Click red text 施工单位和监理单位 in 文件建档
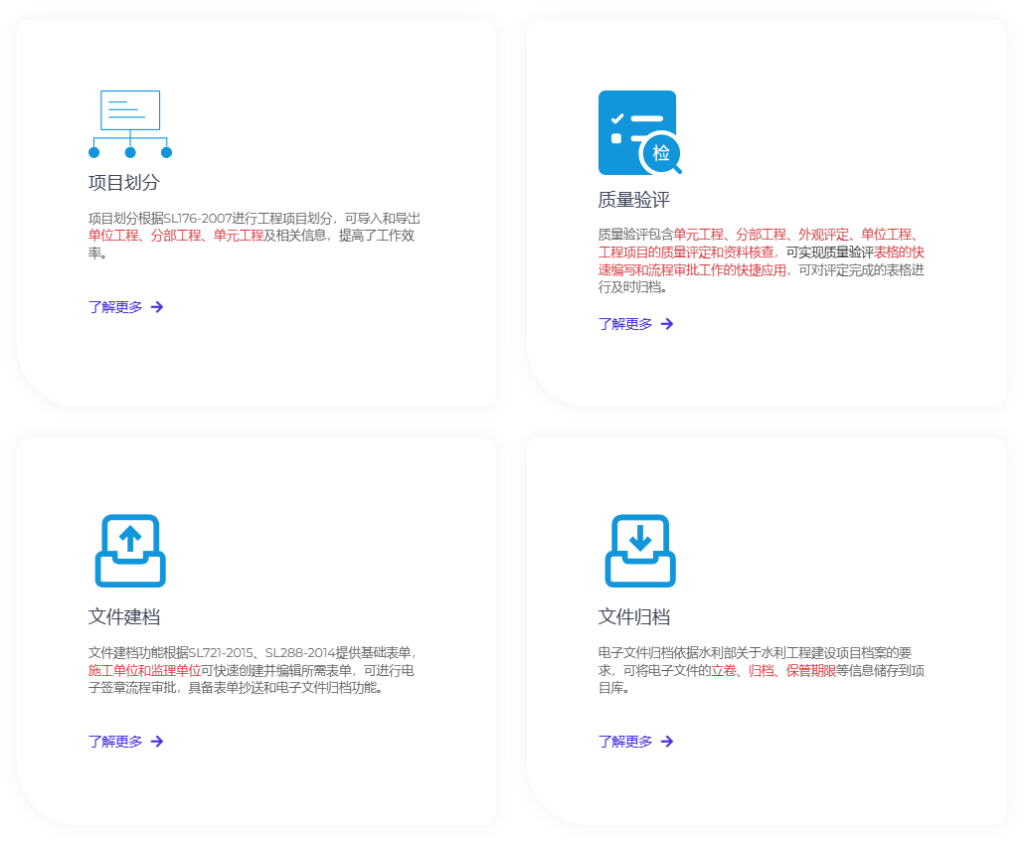 [144, 670]
